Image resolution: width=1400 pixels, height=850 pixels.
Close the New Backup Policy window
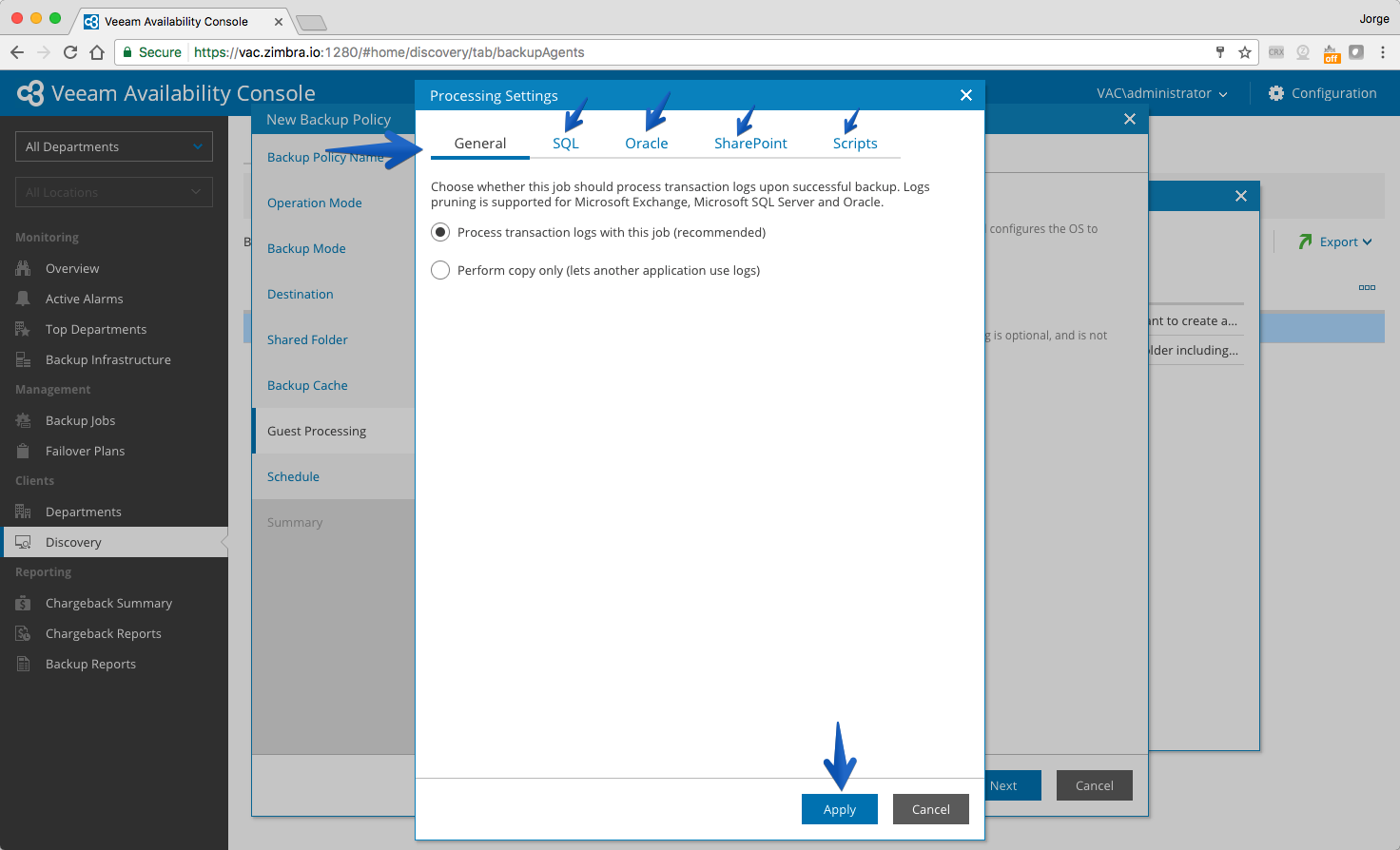(x=1130, y=119)
